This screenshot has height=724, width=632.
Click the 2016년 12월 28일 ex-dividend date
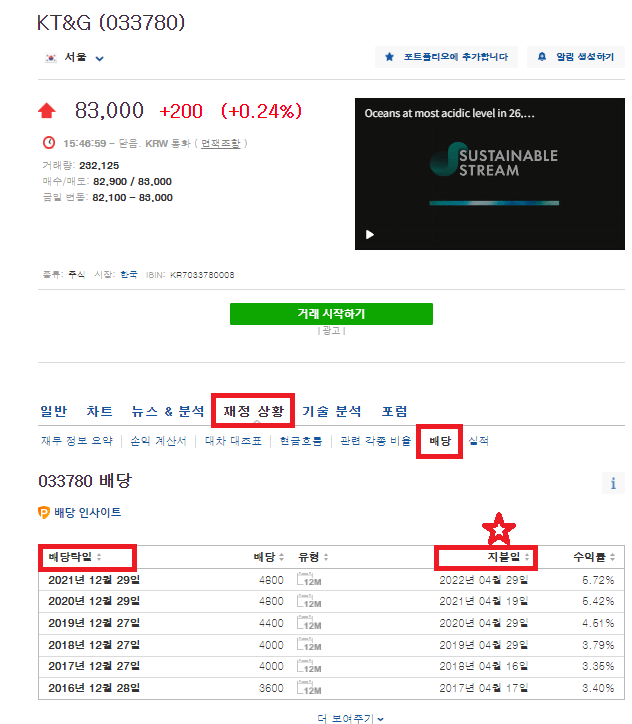tap(94, 688)
